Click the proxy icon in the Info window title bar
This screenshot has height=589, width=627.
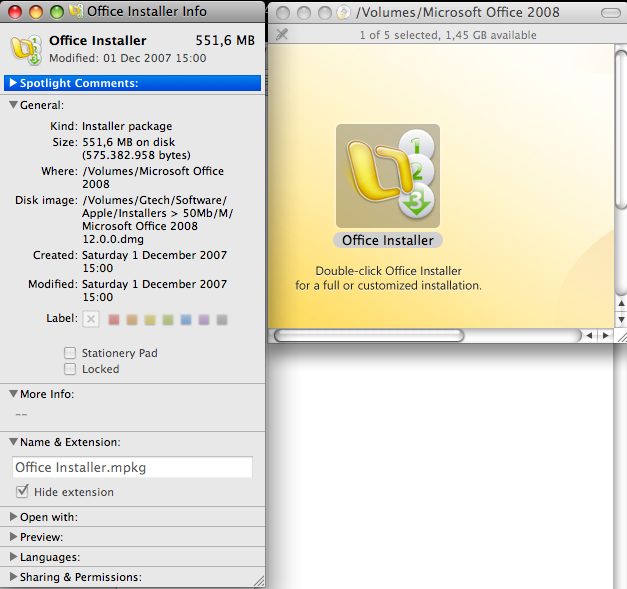click(76, 11)
